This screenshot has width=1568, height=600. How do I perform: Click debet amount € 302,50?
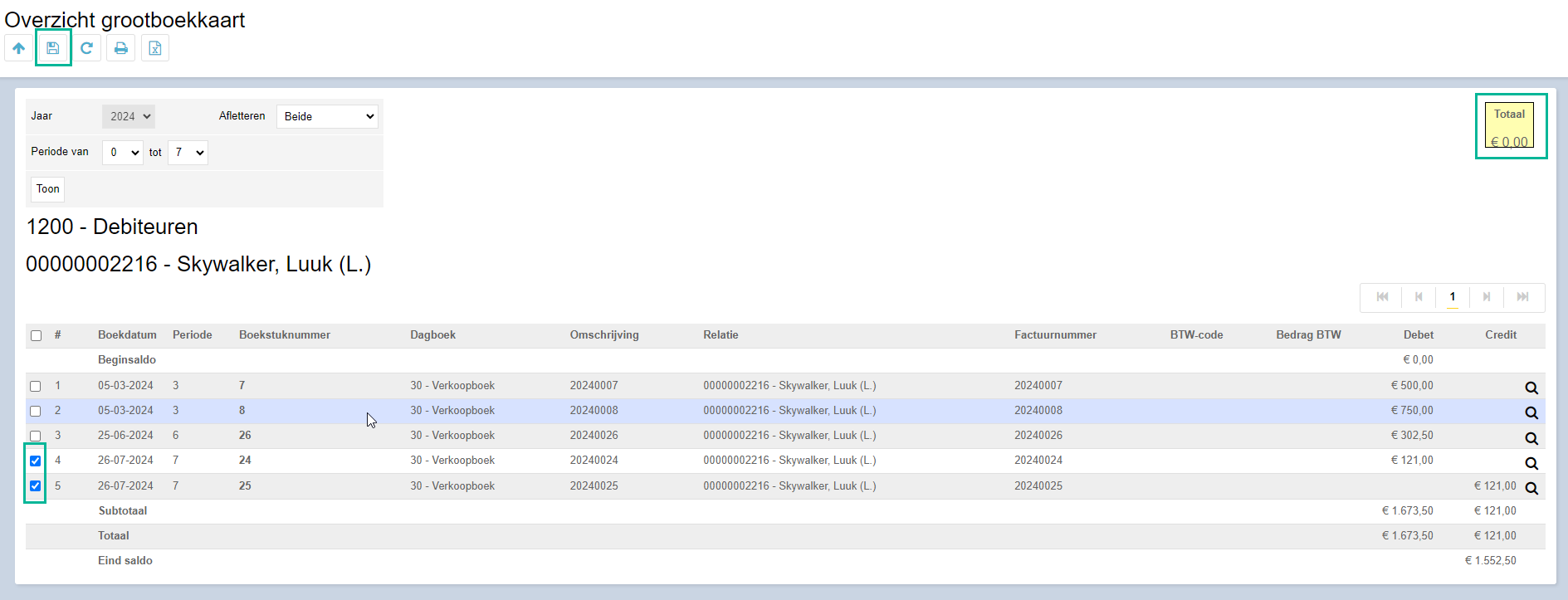point(1412,436)
